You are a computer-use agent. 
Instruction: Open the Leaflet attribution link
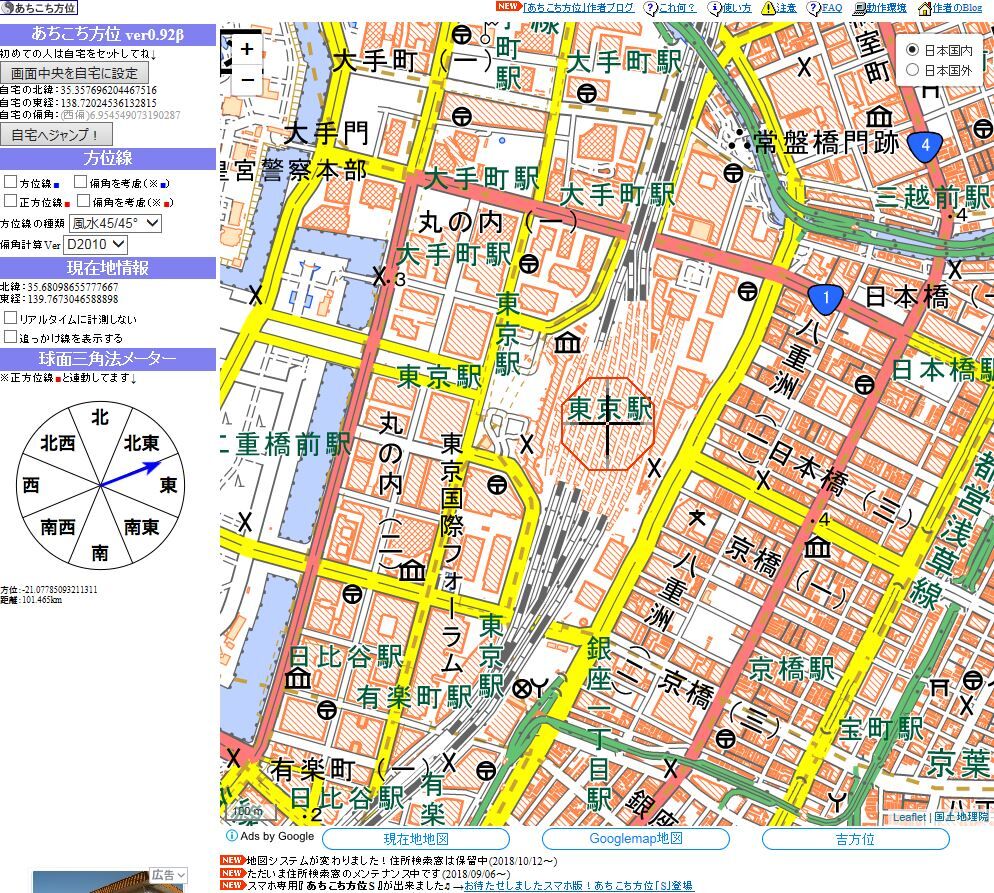pos(909,817)
